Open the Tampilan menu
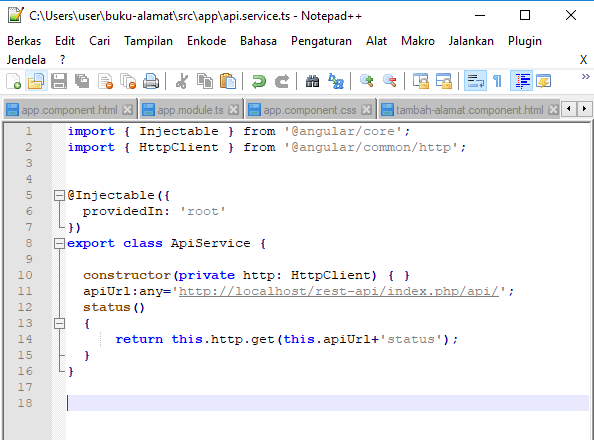The height and width of the screenshot is (440, 594). (x=148, y=41)
